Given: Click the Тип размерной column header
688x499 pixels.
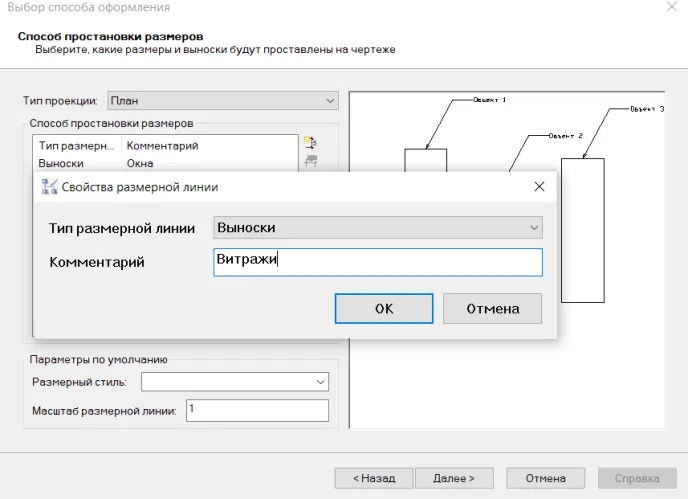Looking at the screenshot, I should point(76,146).
